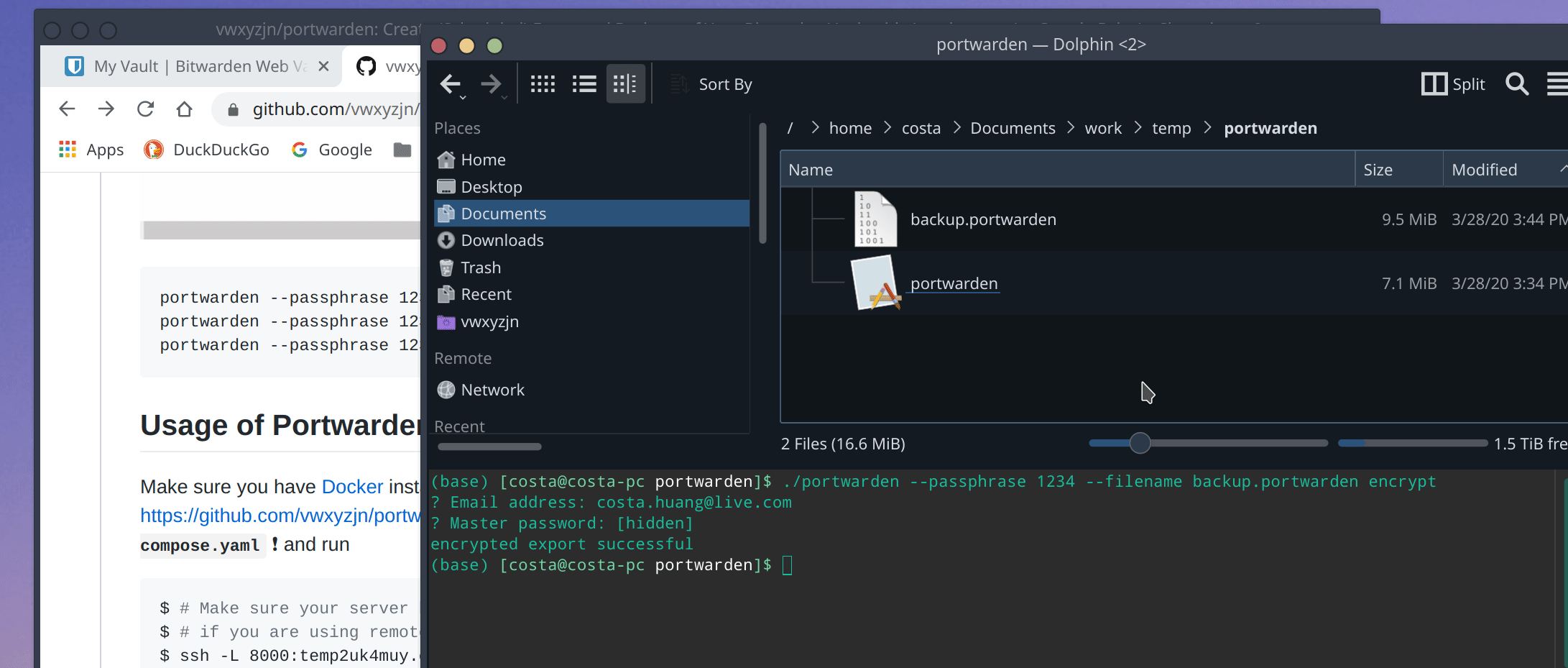This screenshot has width=1568, height=668.
Task: Click portwarden in breadcrumb path
Action: pos(1270,128)
